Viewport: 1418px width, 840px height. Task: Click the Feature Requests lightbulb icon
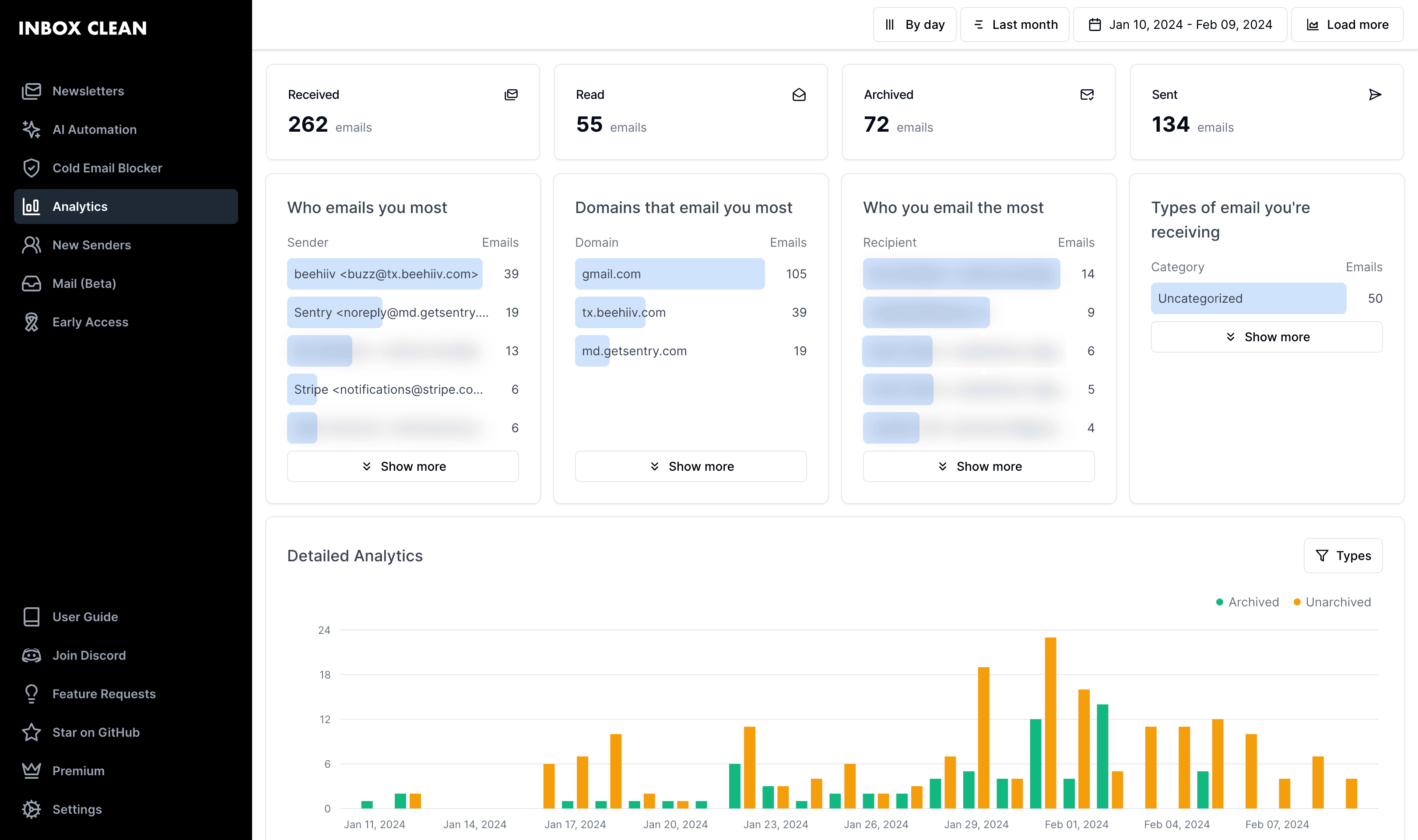pyautogui.click(x=32, y=694)
